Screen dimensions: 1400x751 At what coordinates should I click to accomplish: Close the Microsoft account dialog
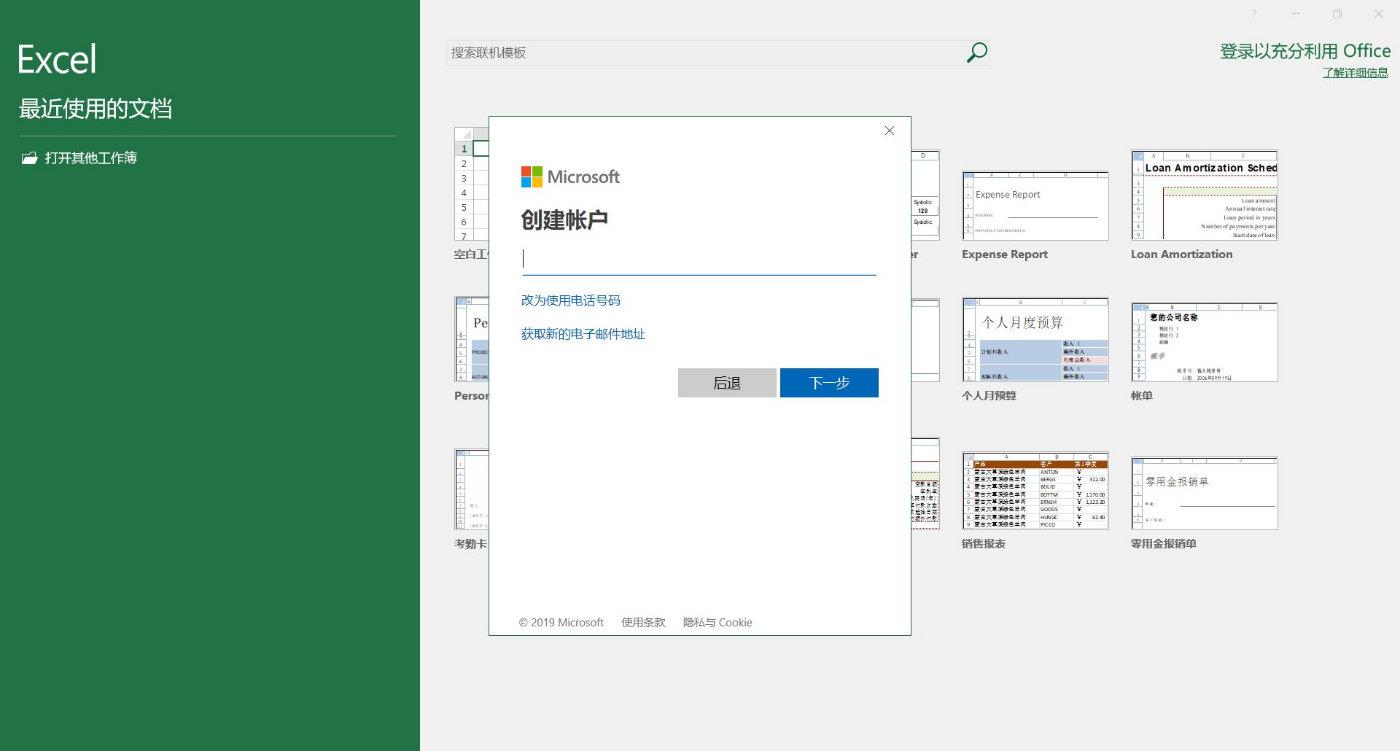tap(890, 130)
